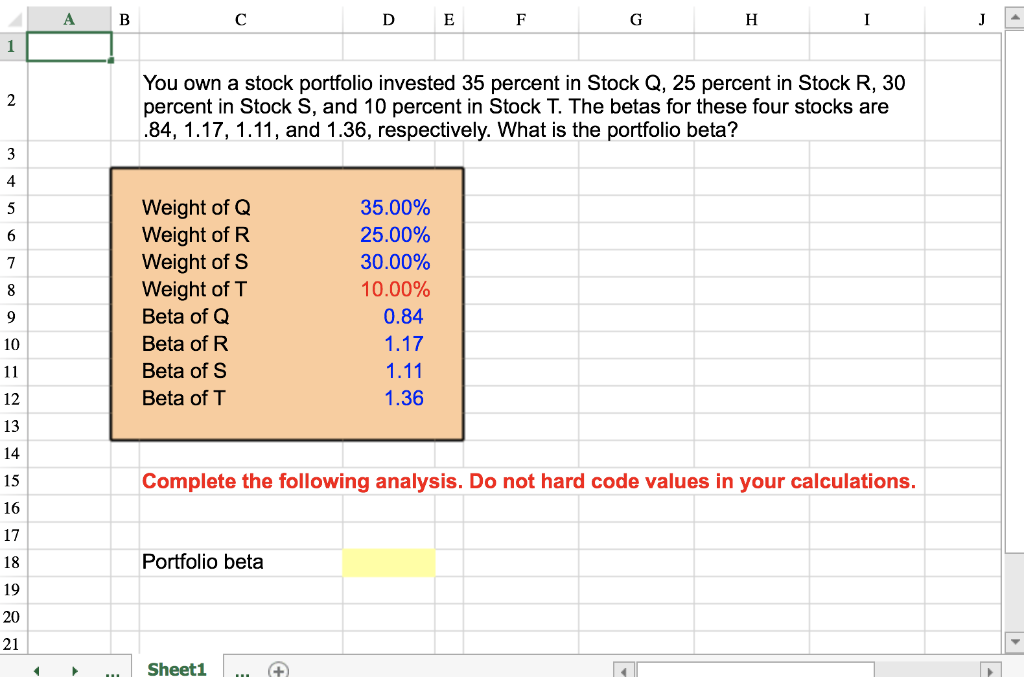
Task: Select column header D
Action: point(388,17)
